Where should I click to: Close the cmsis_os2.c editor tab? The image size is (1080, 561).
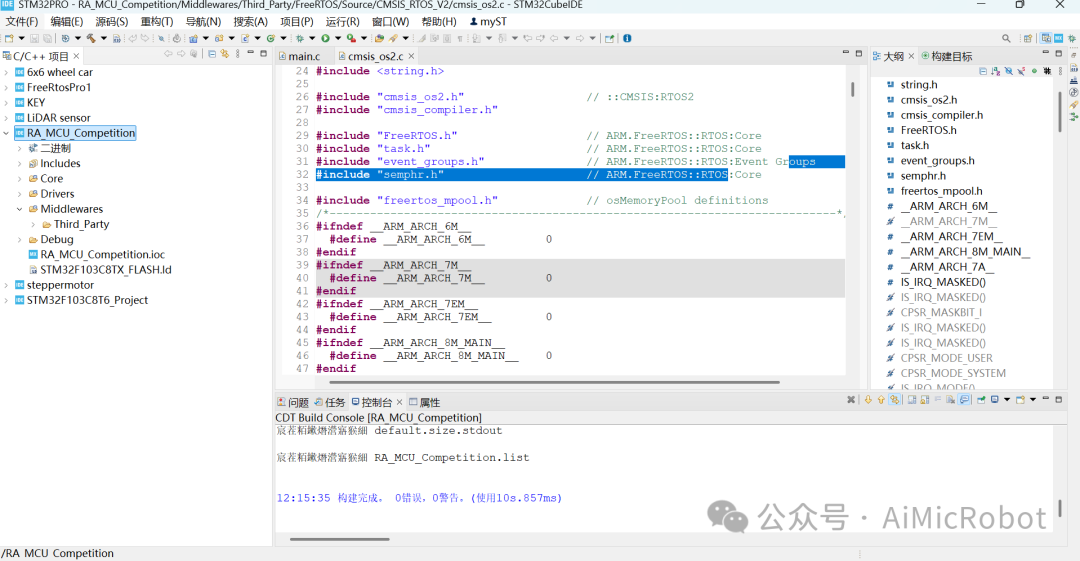pyautogui.click(x=412, y=56)
